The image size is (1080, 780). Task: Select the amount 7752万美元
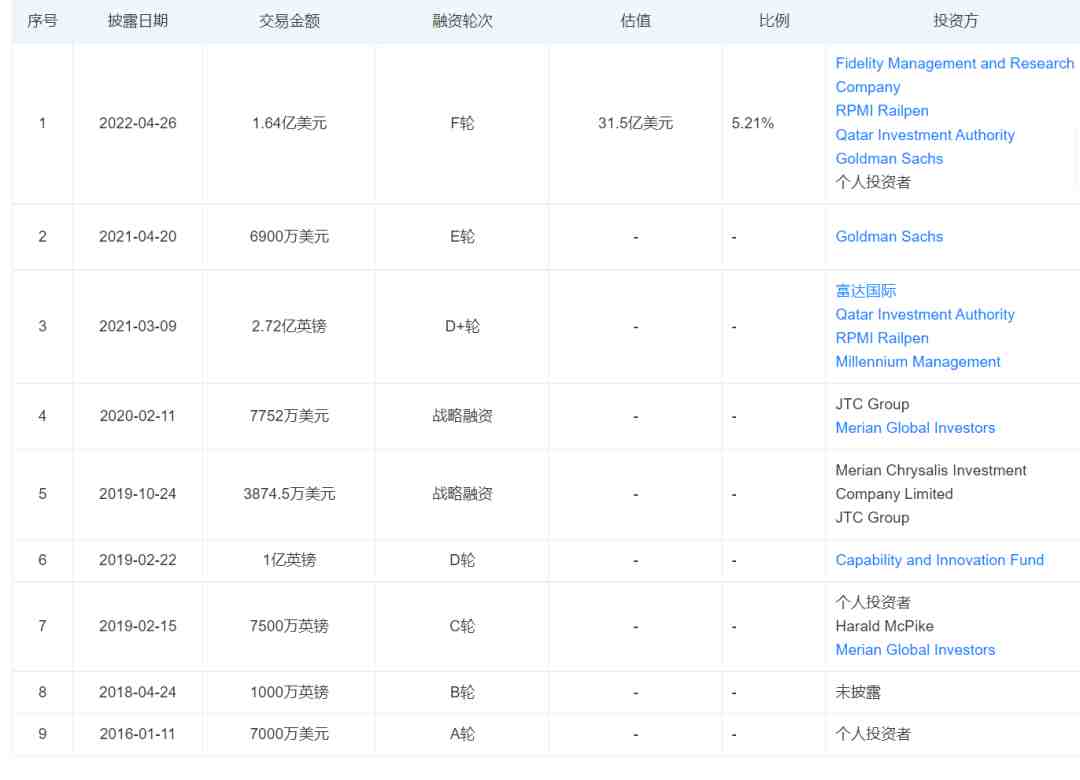pos(289,416)
